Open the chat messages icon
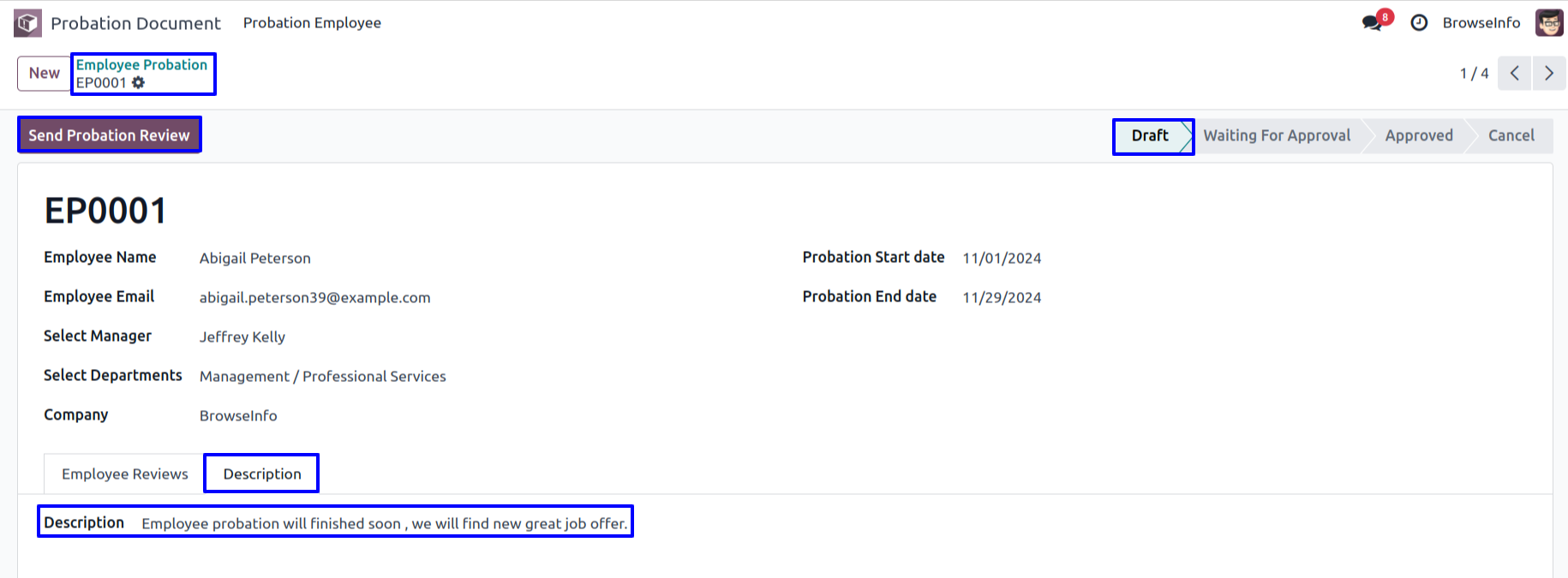The height and width of the screenshot is (578, 1568). coord(1373,23)
